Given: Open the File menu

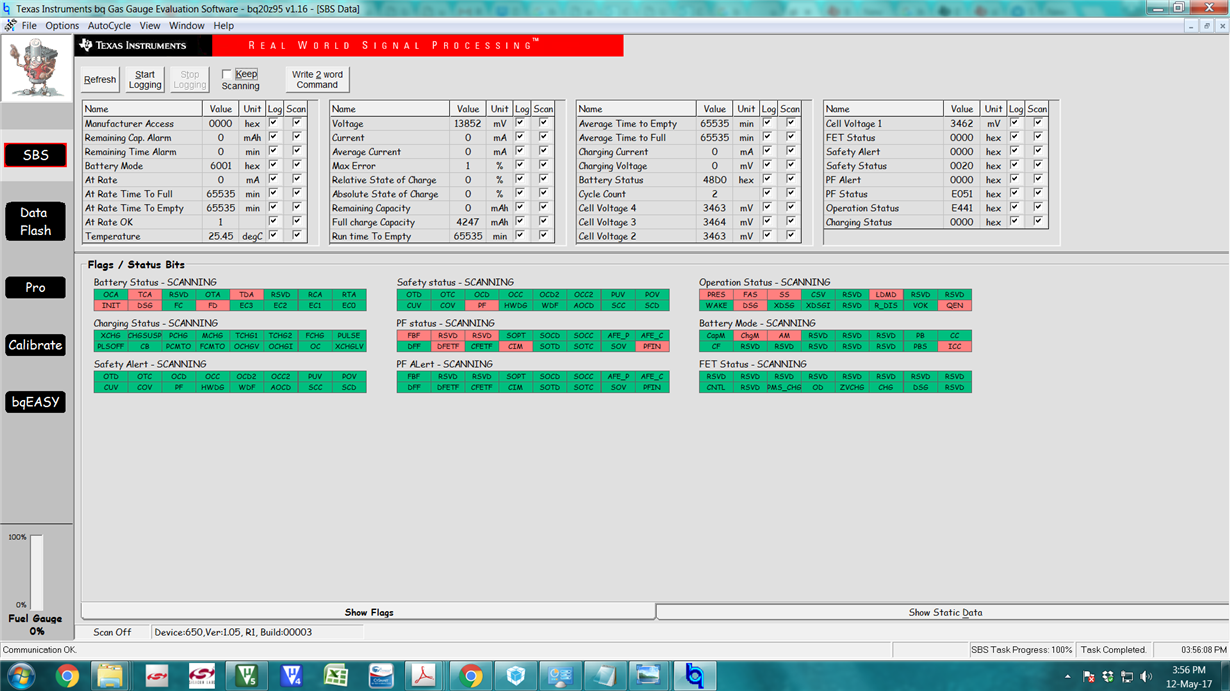Looking at the screenshot, I should point(29,25).
